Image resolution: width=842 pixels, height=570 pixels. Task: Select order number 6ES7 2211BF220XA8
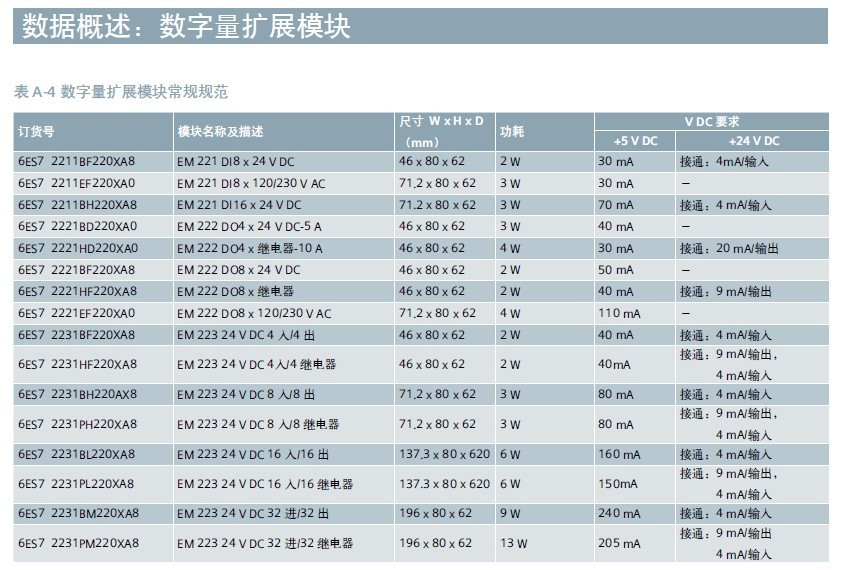pos(76,161)
